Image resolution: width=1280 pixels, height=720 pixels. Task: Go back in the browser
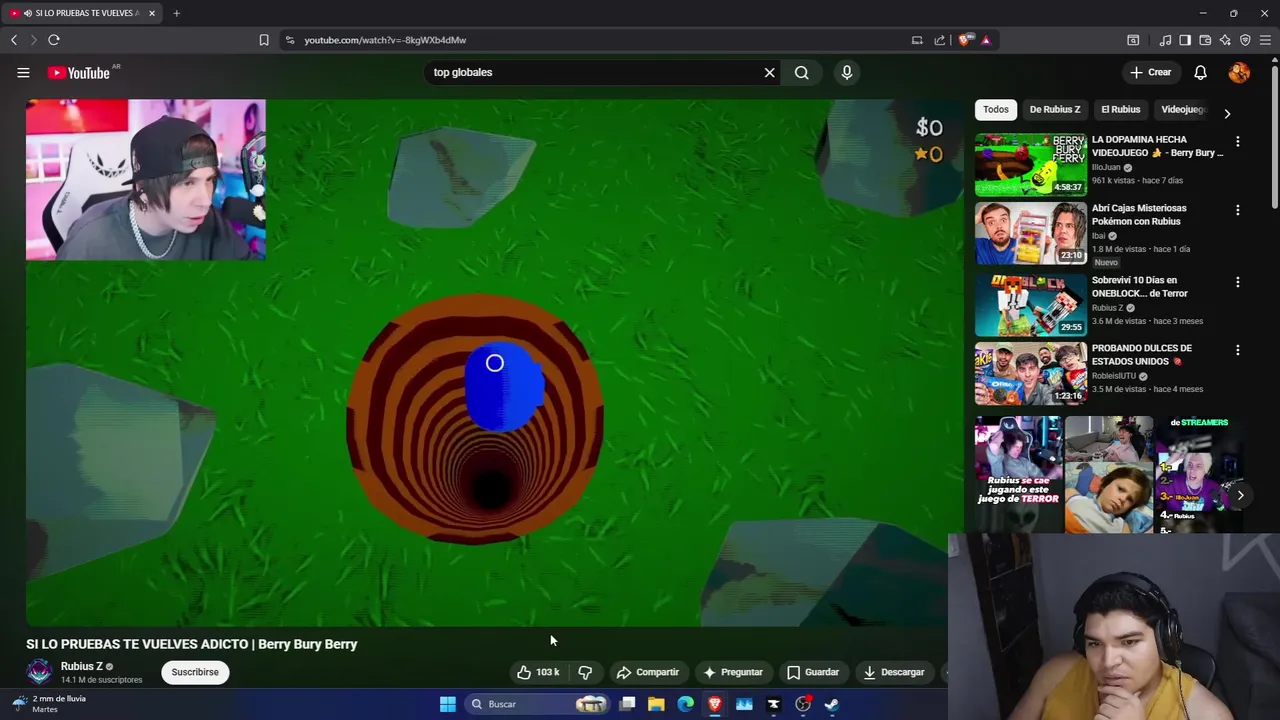tap(14, 40)
